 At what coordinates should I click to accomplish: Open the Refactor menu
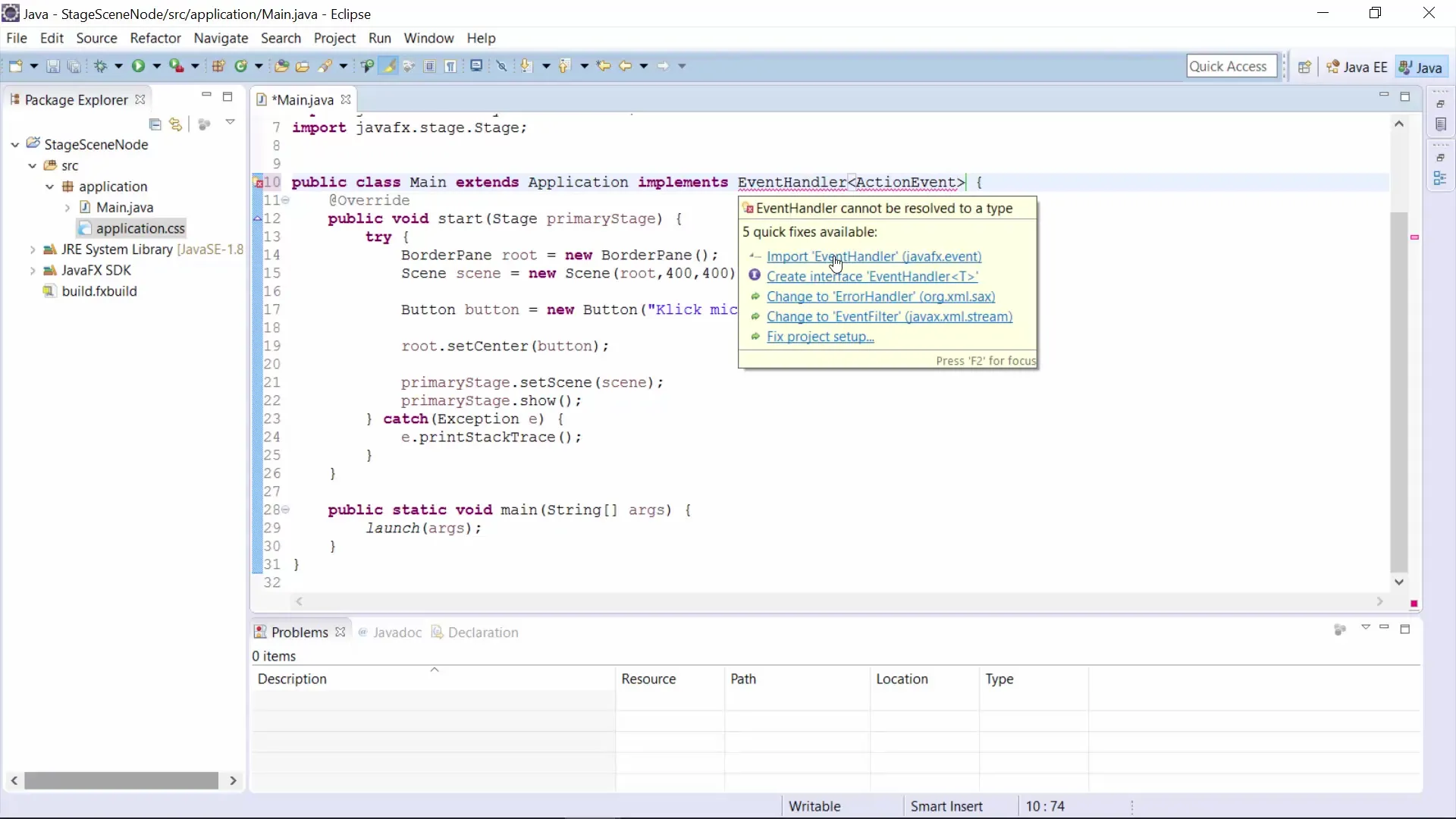coord(155,38)
